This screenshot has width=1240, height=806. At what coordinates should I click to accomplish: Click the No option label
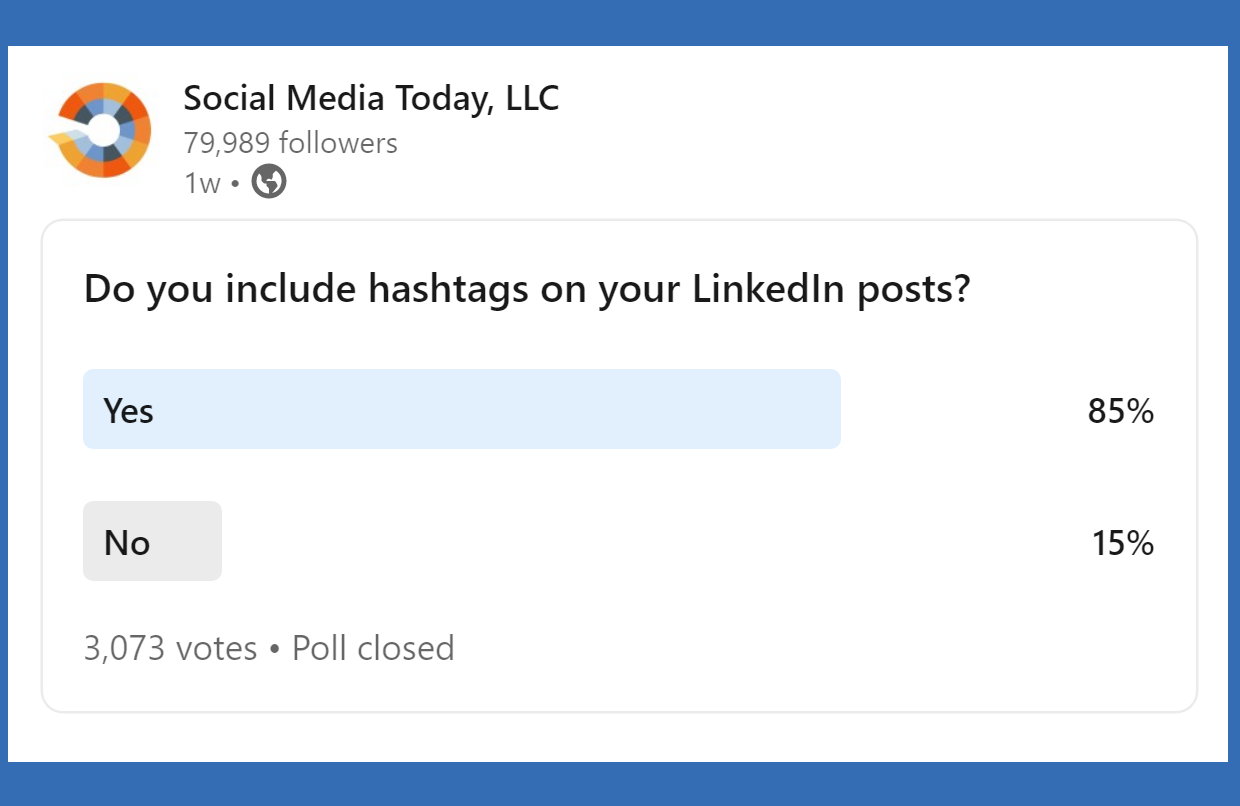127,543
